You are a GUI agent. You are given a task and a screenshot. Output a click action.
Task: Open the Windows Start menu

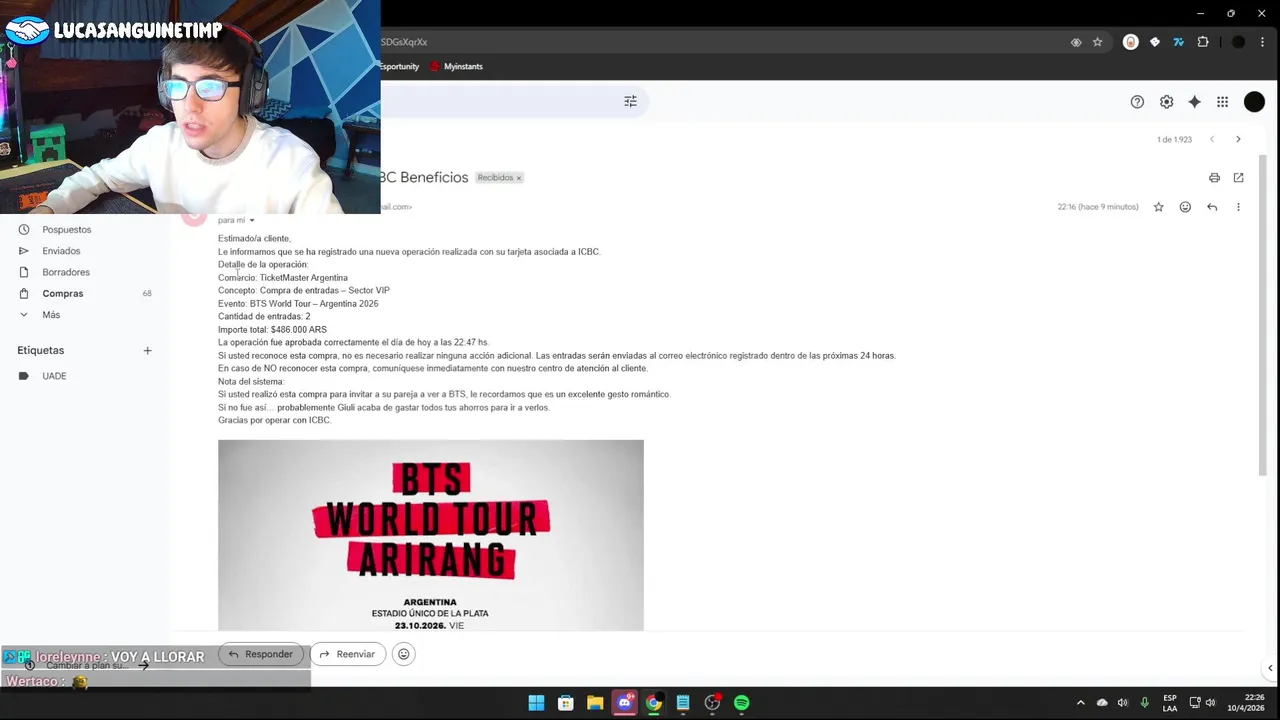536,703
